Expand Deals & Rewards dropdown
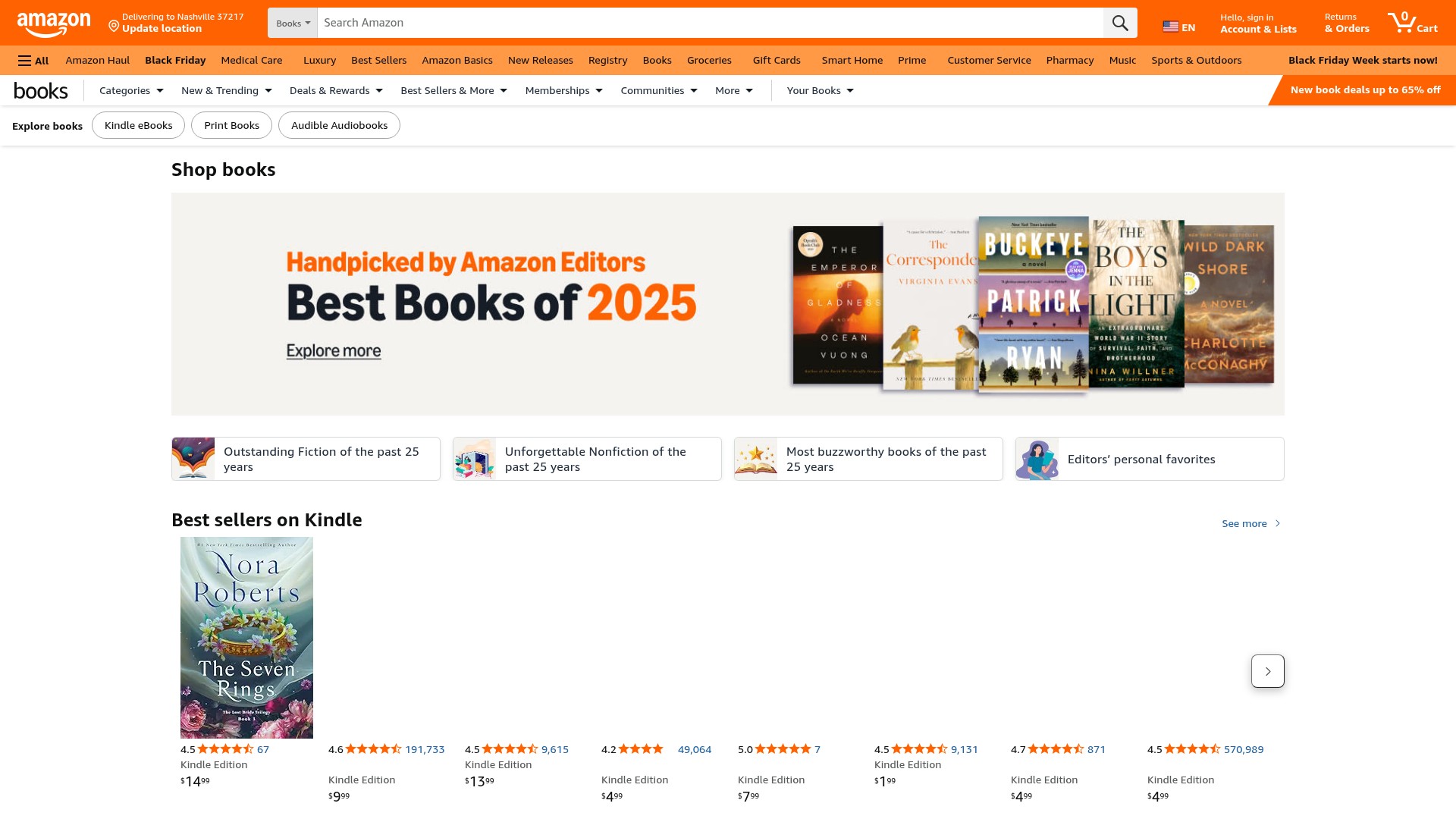 pyautogui.click(x=336, y=90)
